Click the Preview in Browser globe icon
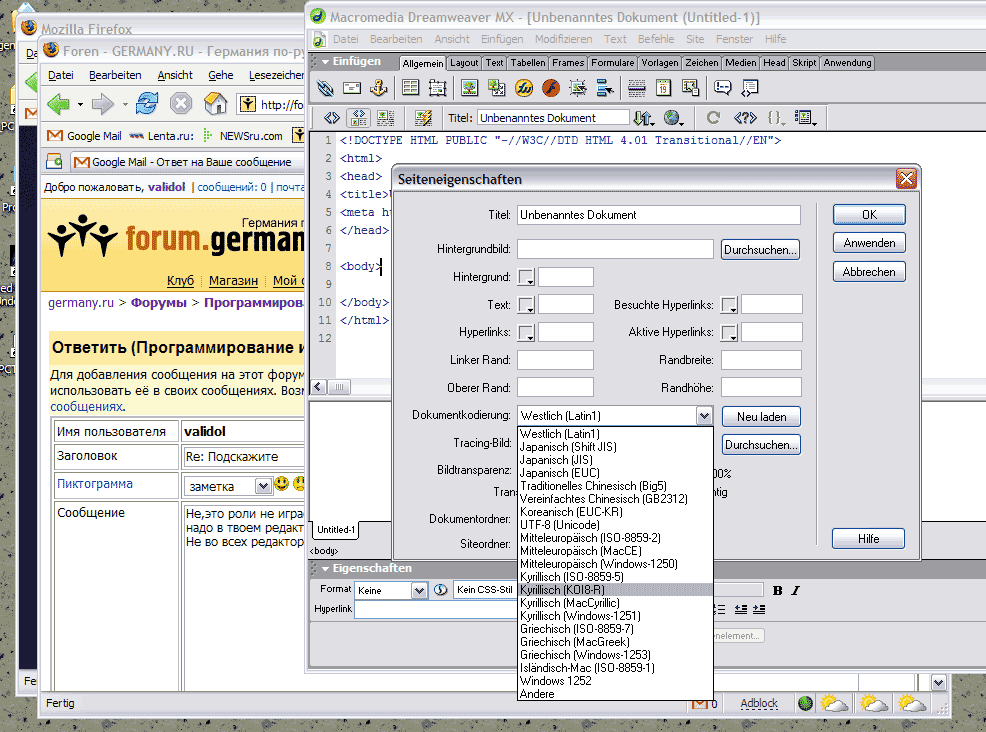 click(673, 118)
